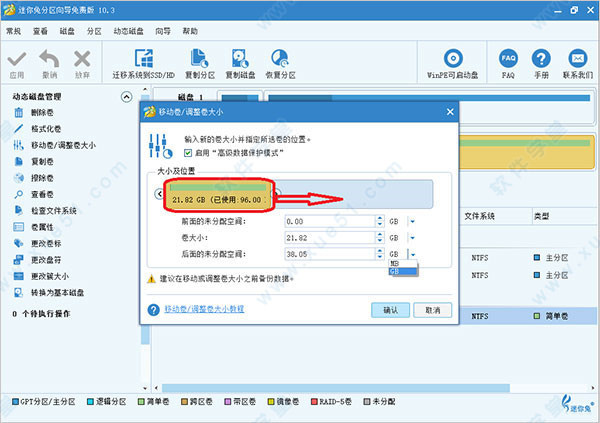600x423 pixels.
Task: Open the 帮助 menu
Action: click(x=190, y=31)
